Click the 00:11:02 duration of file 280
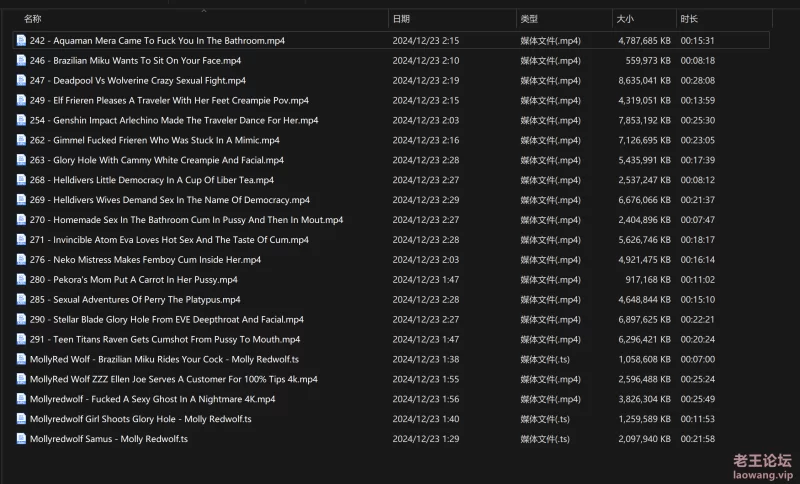The width and height of the screenshot is (800, 484). [697, 280]
